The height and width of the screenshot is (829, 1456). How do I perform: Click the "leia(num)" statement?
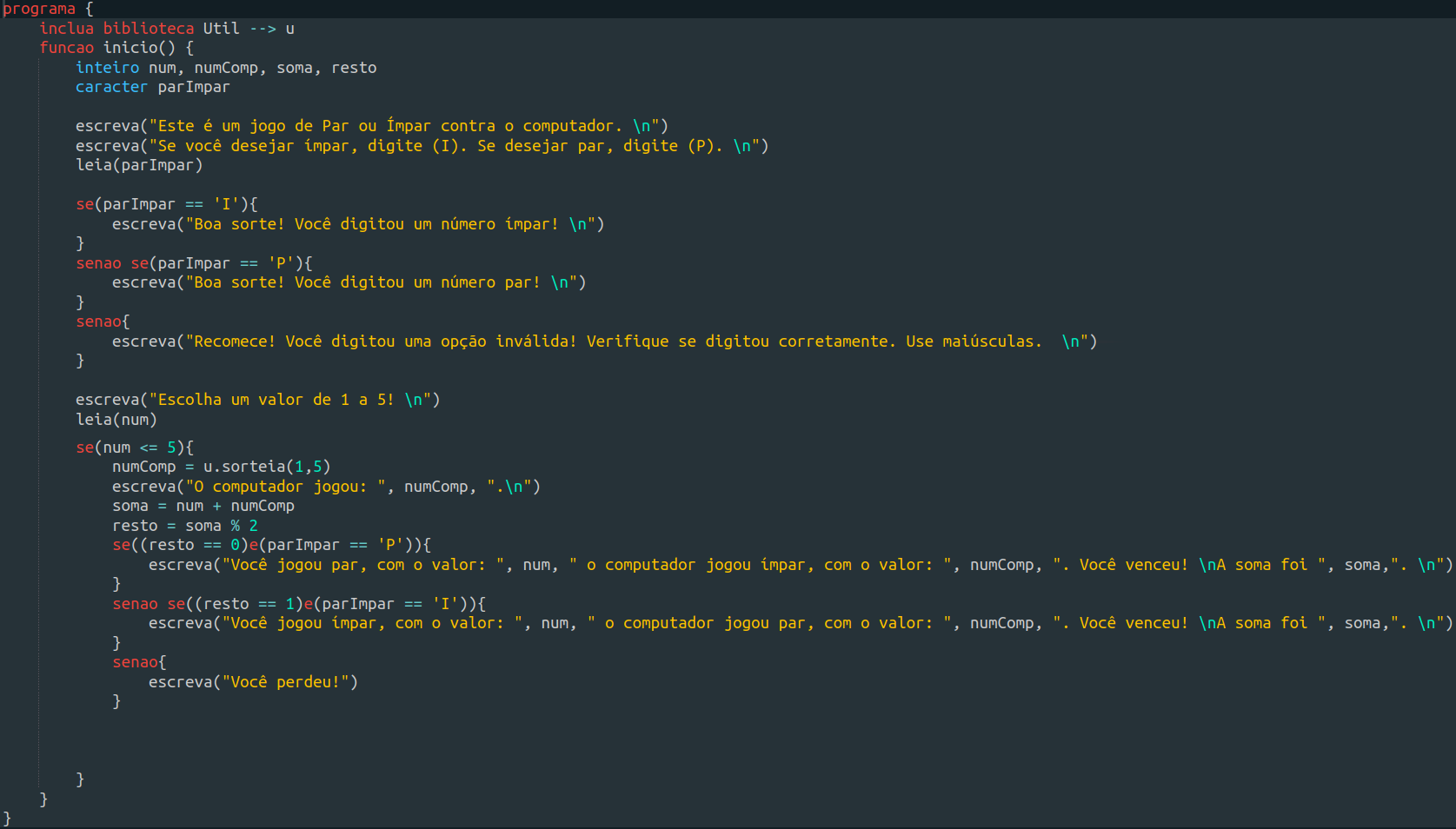116,420
